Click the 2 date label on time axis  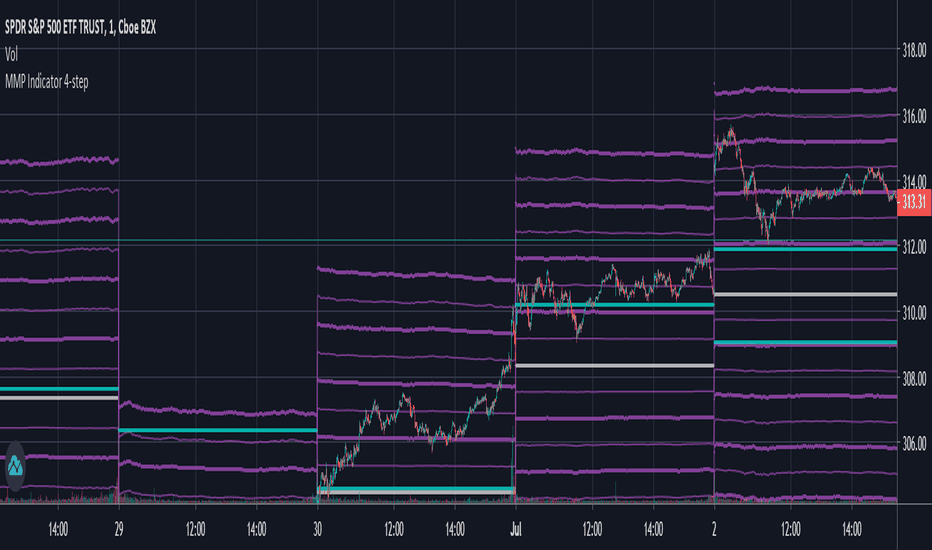[714, 529]
